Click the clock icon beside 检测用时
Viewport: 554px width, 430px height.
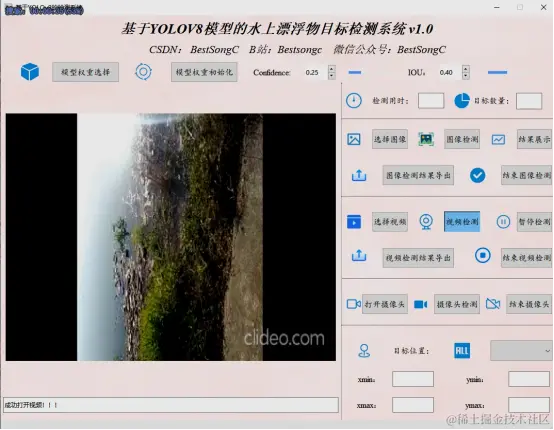point(354,101)
